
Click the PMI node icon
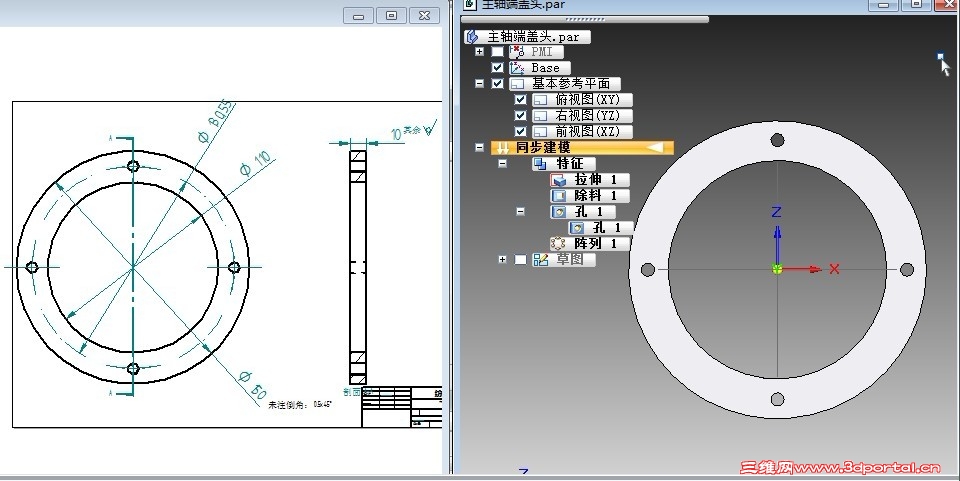coord(517,51)
